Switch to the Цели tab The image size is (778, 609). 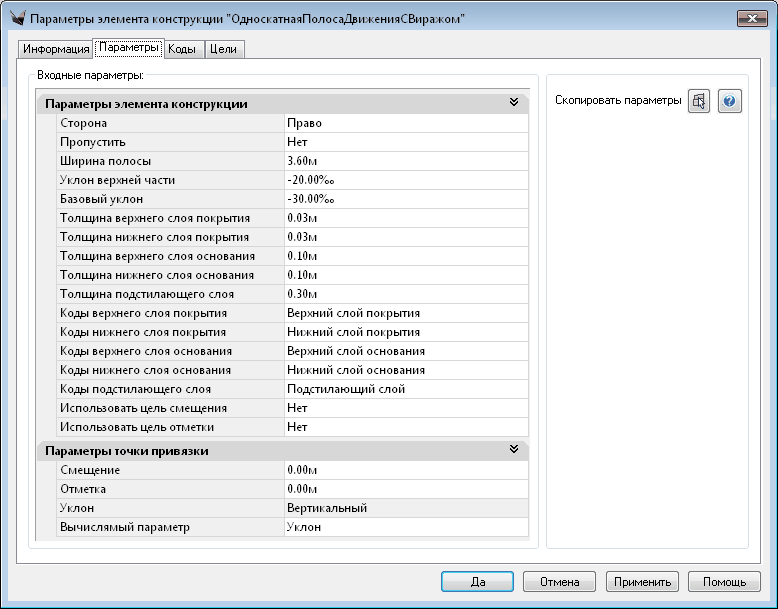click(223, 49)
